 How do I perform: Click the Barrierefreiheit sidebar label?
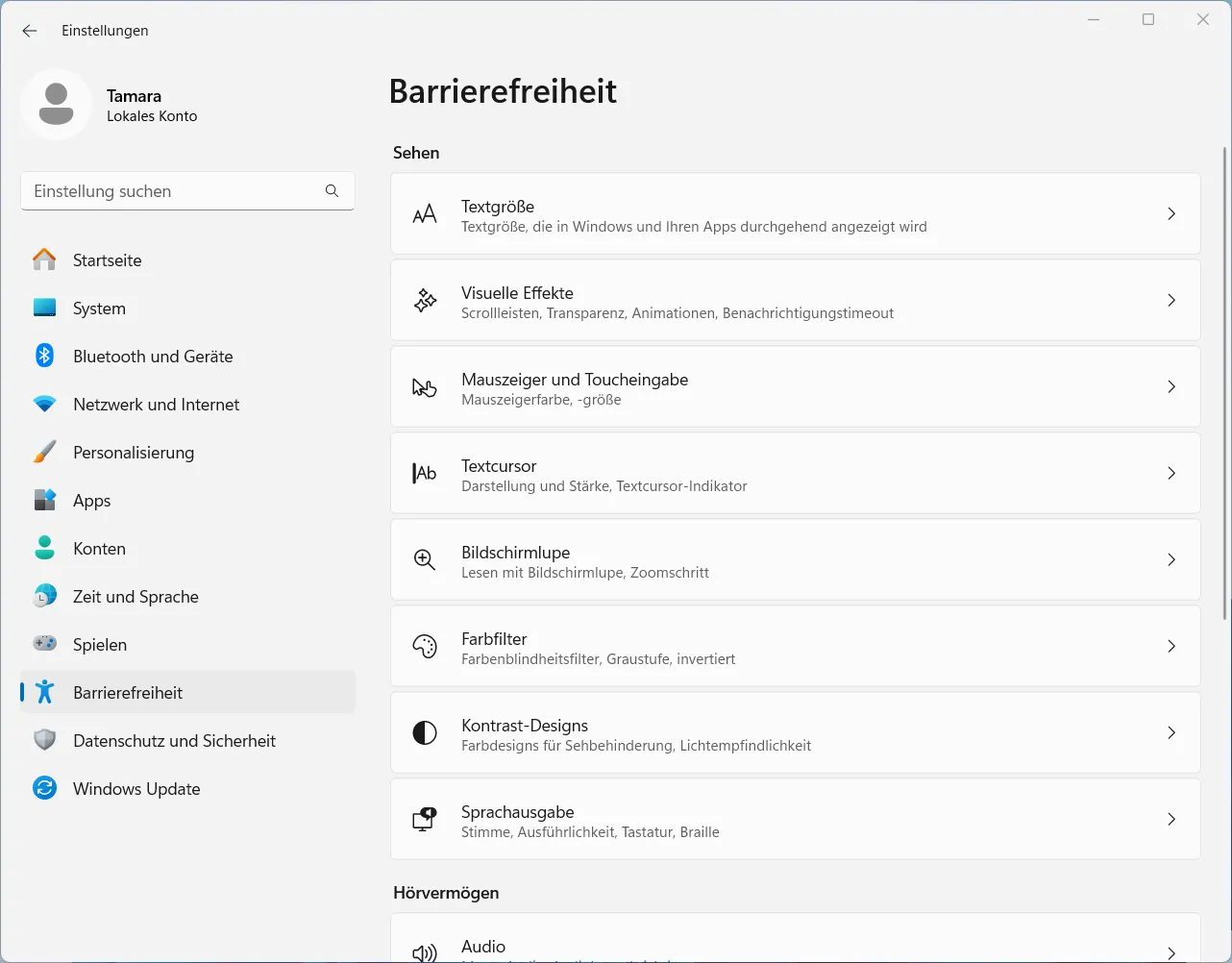click(128, 693)
